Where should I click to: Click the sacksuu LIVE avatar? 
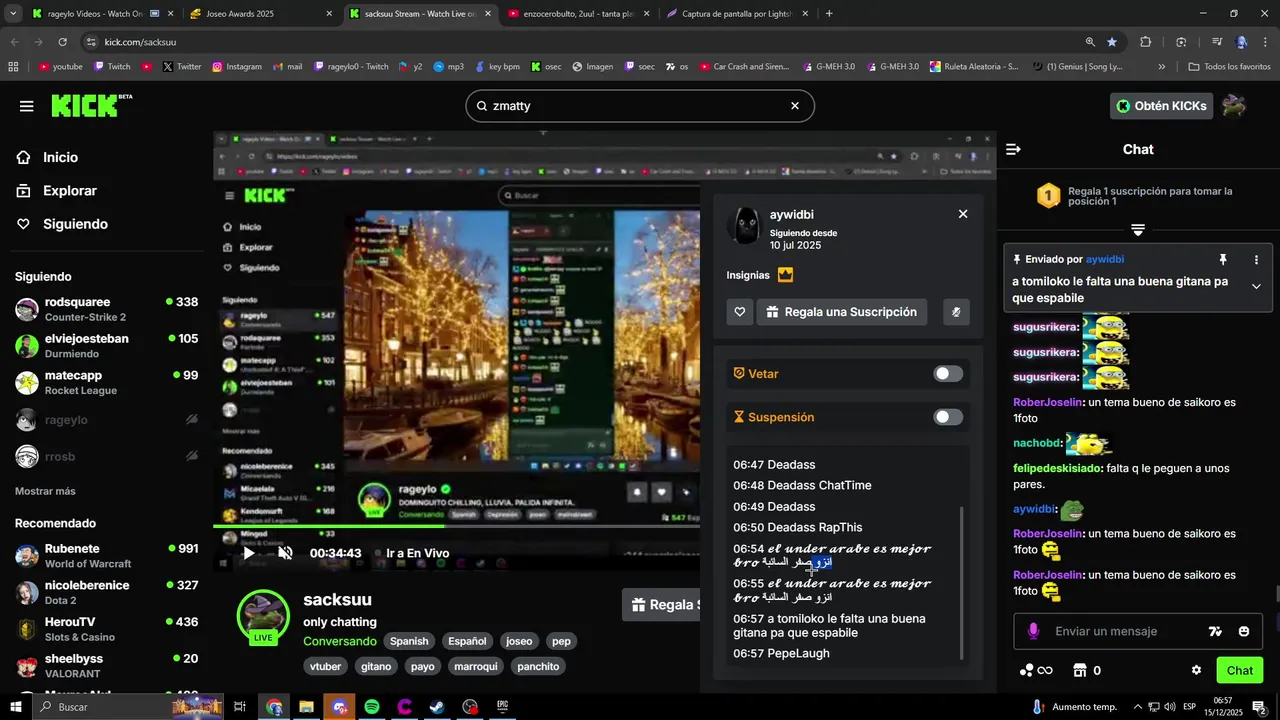point(263,616)
